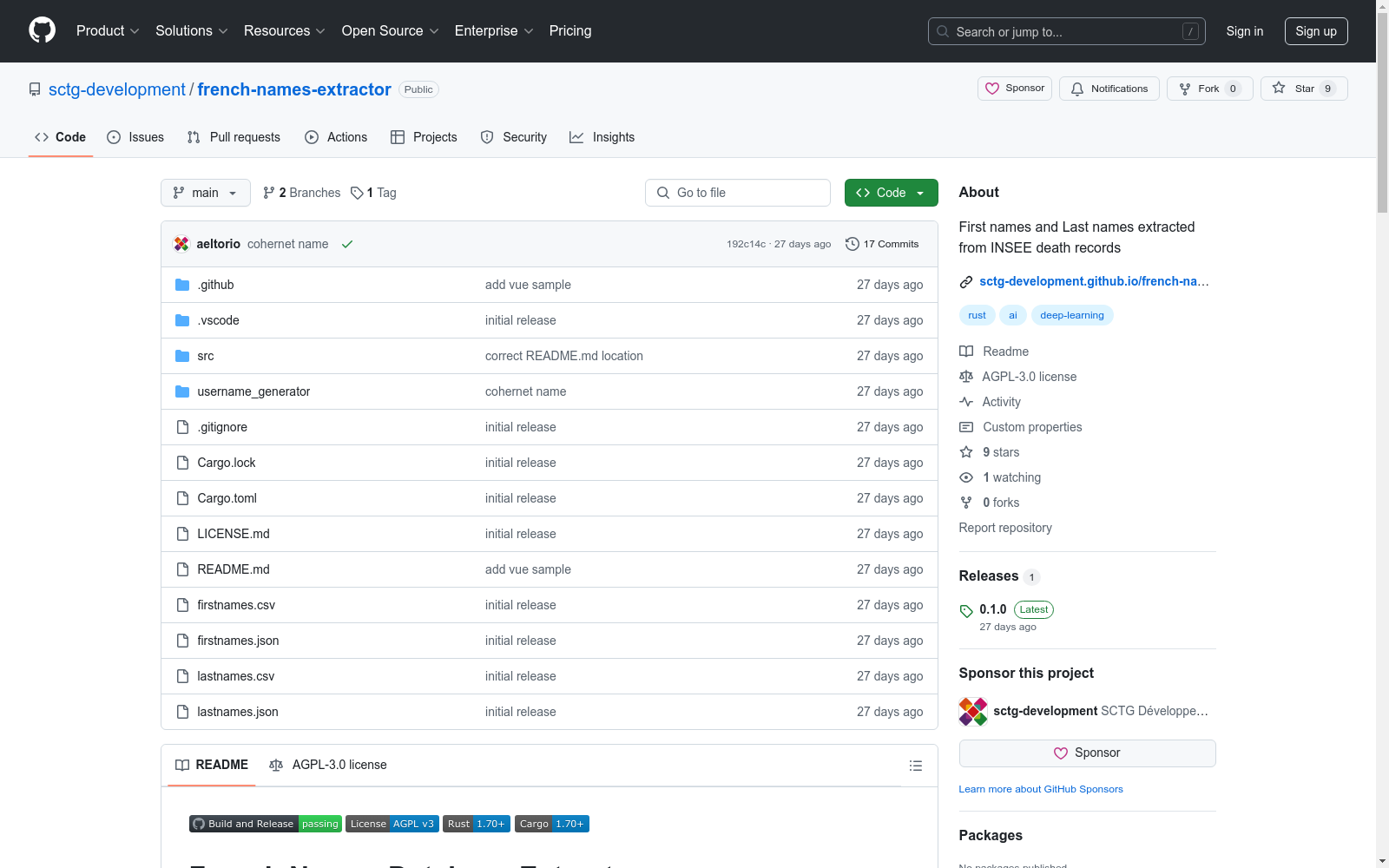Click the commit history clock icon
Viewport: 1389px width, 868px height.
(x=852, y=244)
